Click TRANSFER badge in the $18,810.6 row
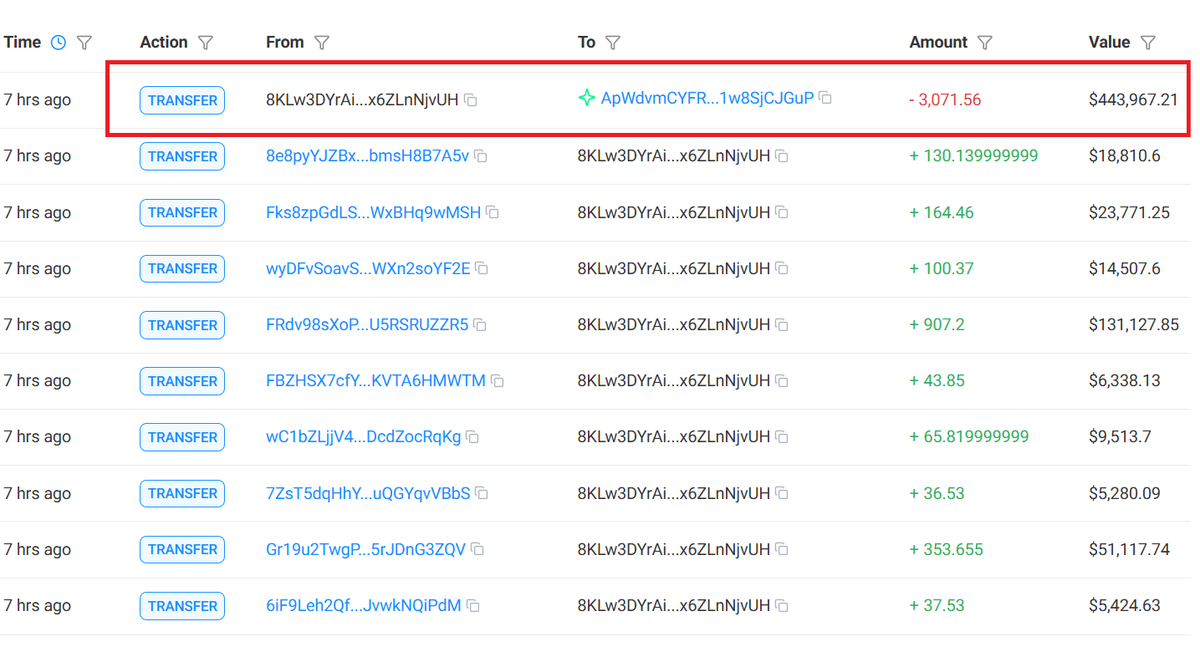The width and height of the screenshot is (1200, 647). pos(182,157)
